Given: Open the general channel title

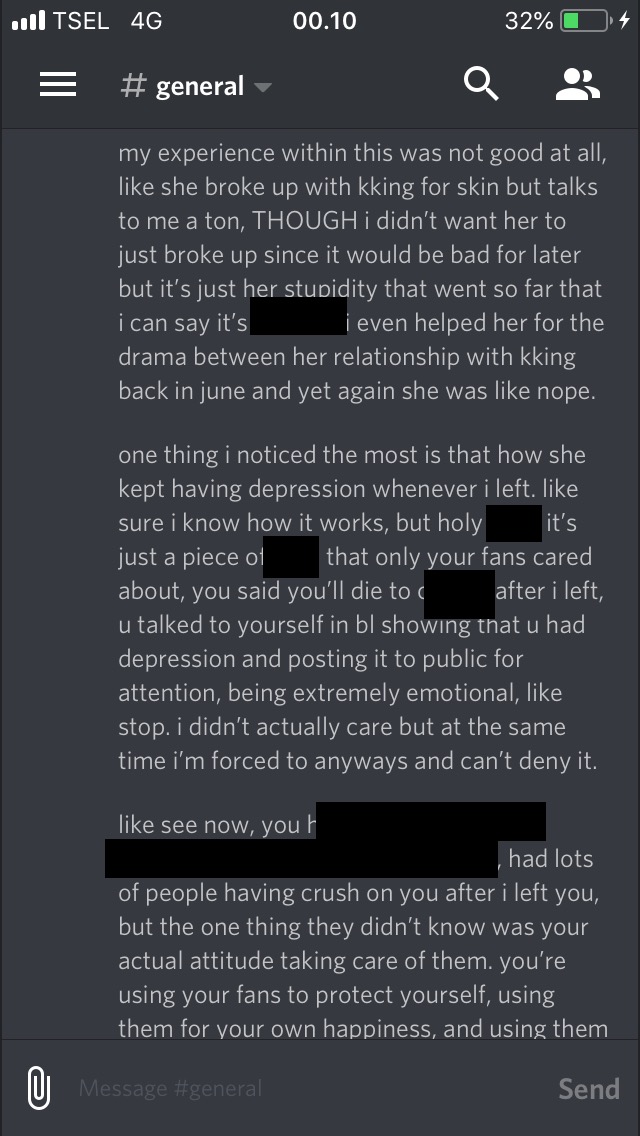Looking at the screenshot, I should (199, 86).
